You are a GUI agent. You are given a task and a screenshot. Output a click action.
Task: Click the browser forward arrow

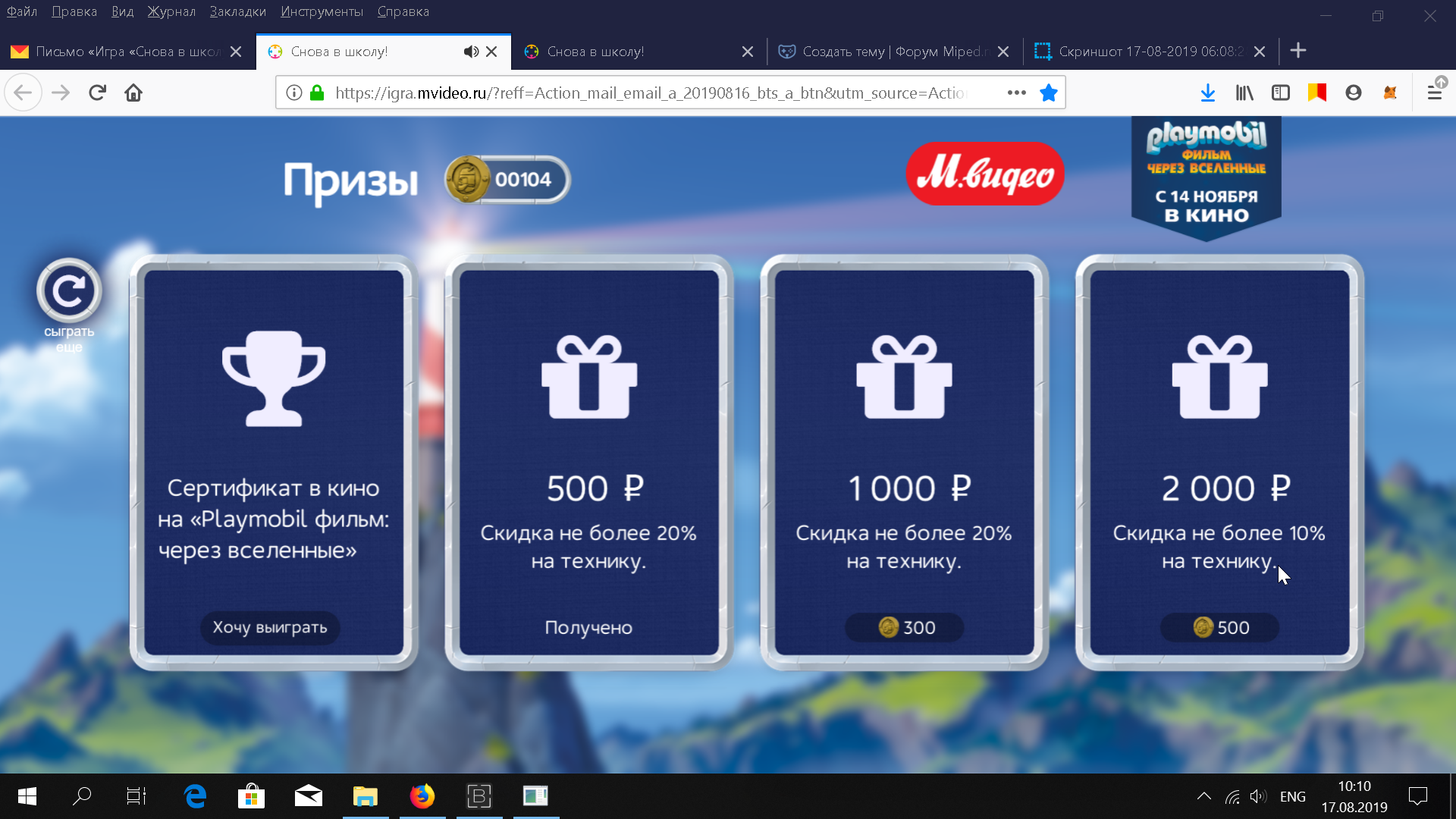click(x=61, y=93)
